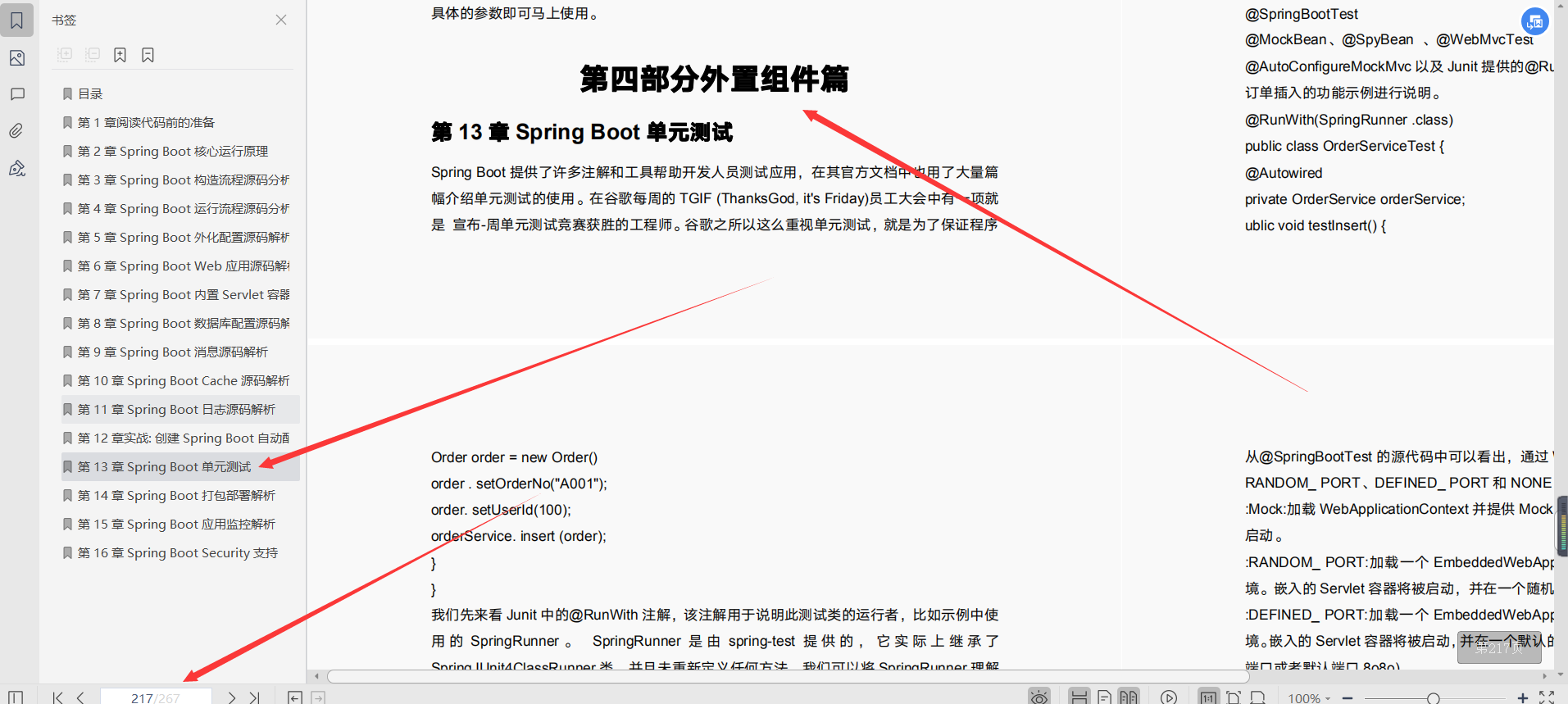Click the floating translate button at top right
The height and width of the screenshot is (704, 1568).
[x=1534, y=21]
